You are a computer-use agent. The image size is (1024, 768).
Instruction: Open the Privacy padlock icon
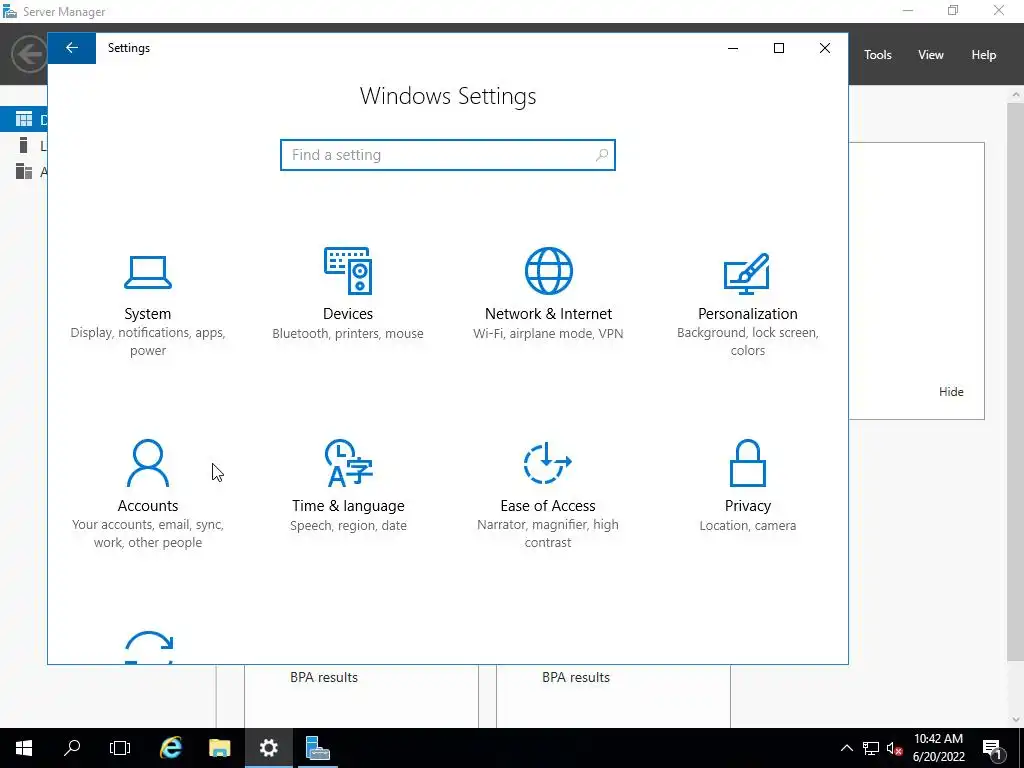(x=748, y=463)
